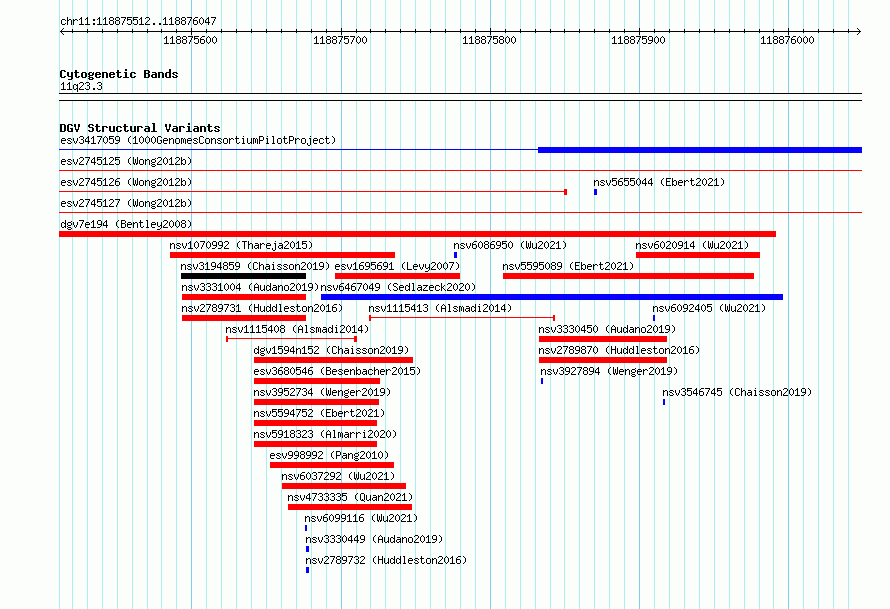
Task: Click the blue nsv6086950 marker
Action: point(455,255)
